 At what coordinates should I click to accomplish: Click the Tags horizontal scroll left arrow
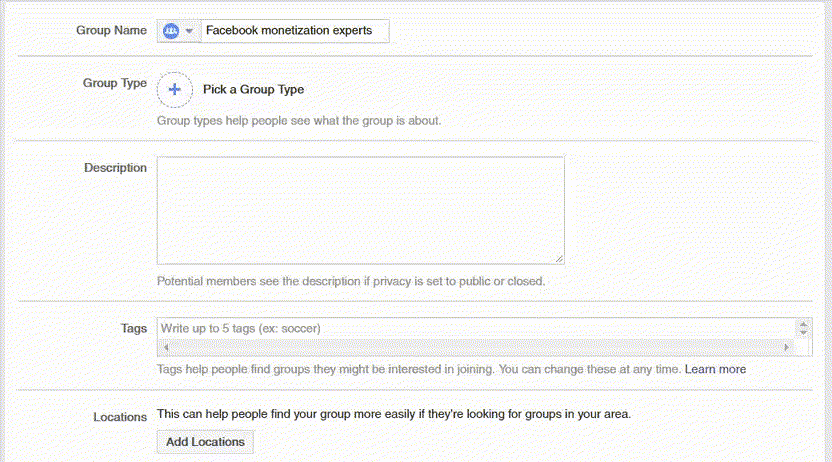tap(165, 347)
